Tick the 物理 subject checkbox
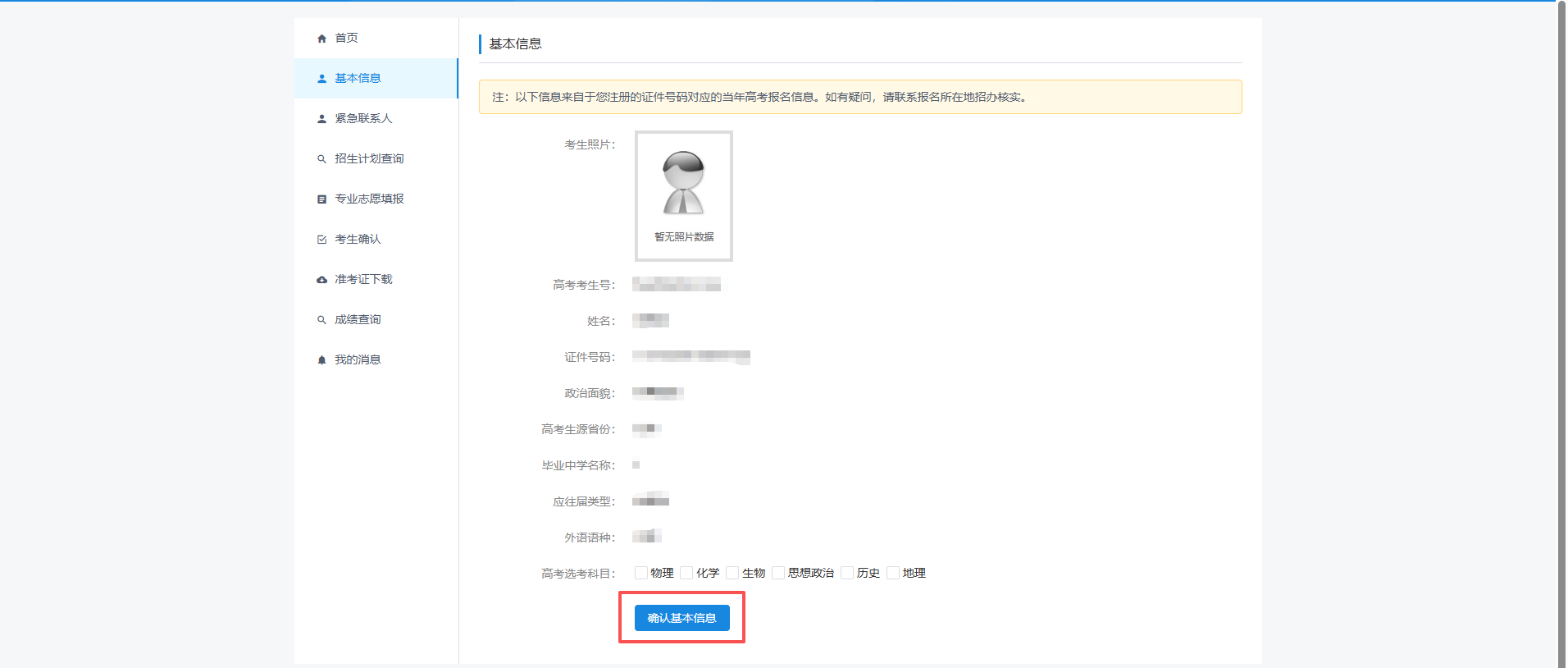The image size is (1568, 668). (x=641, y=573)
